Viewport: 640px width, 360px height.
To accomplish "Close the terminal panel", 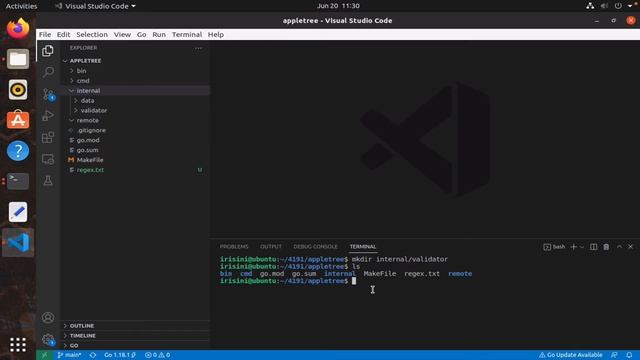I will coord(631,247).
